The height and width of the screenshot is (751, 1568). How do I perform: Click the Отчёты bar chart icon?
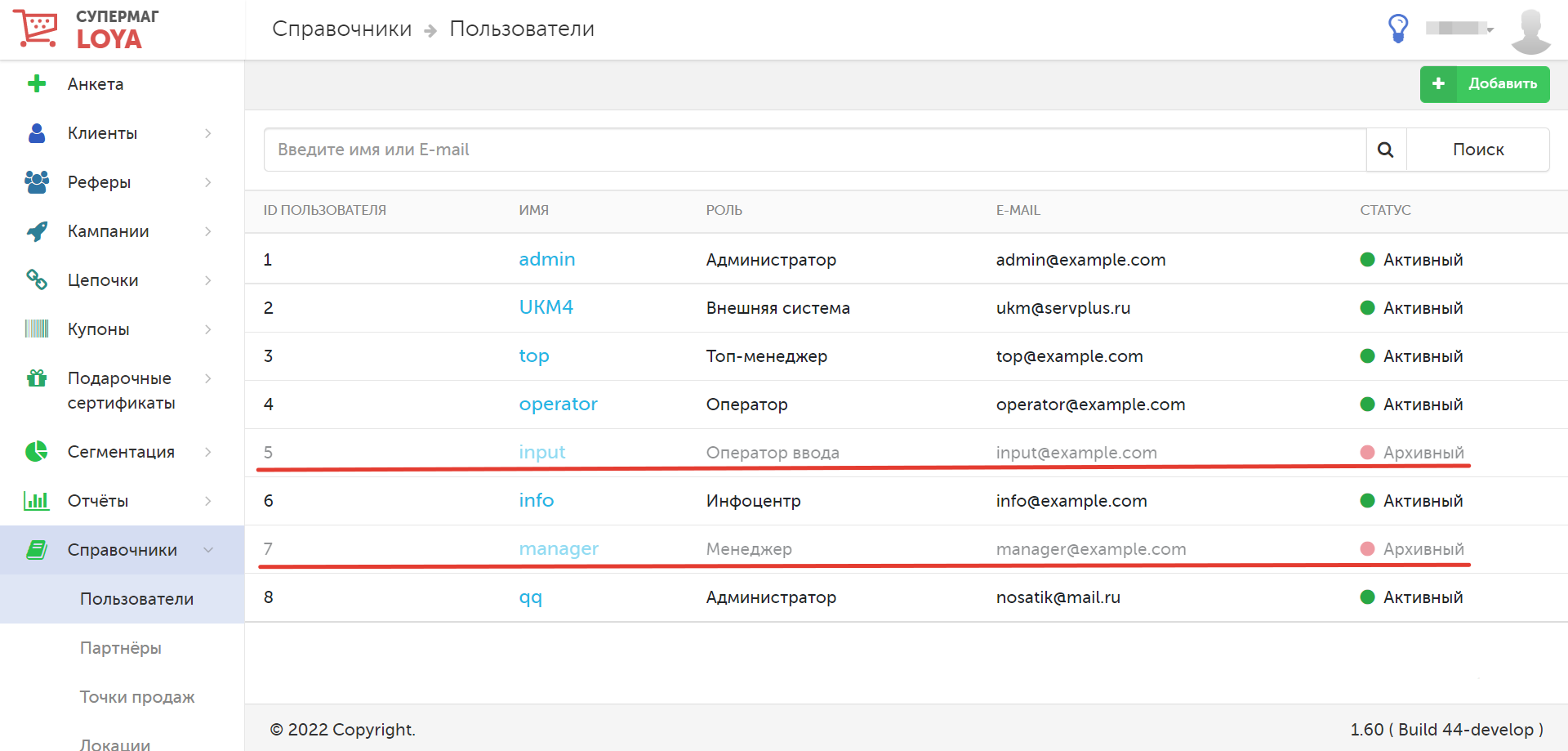[x=37, y=500]
